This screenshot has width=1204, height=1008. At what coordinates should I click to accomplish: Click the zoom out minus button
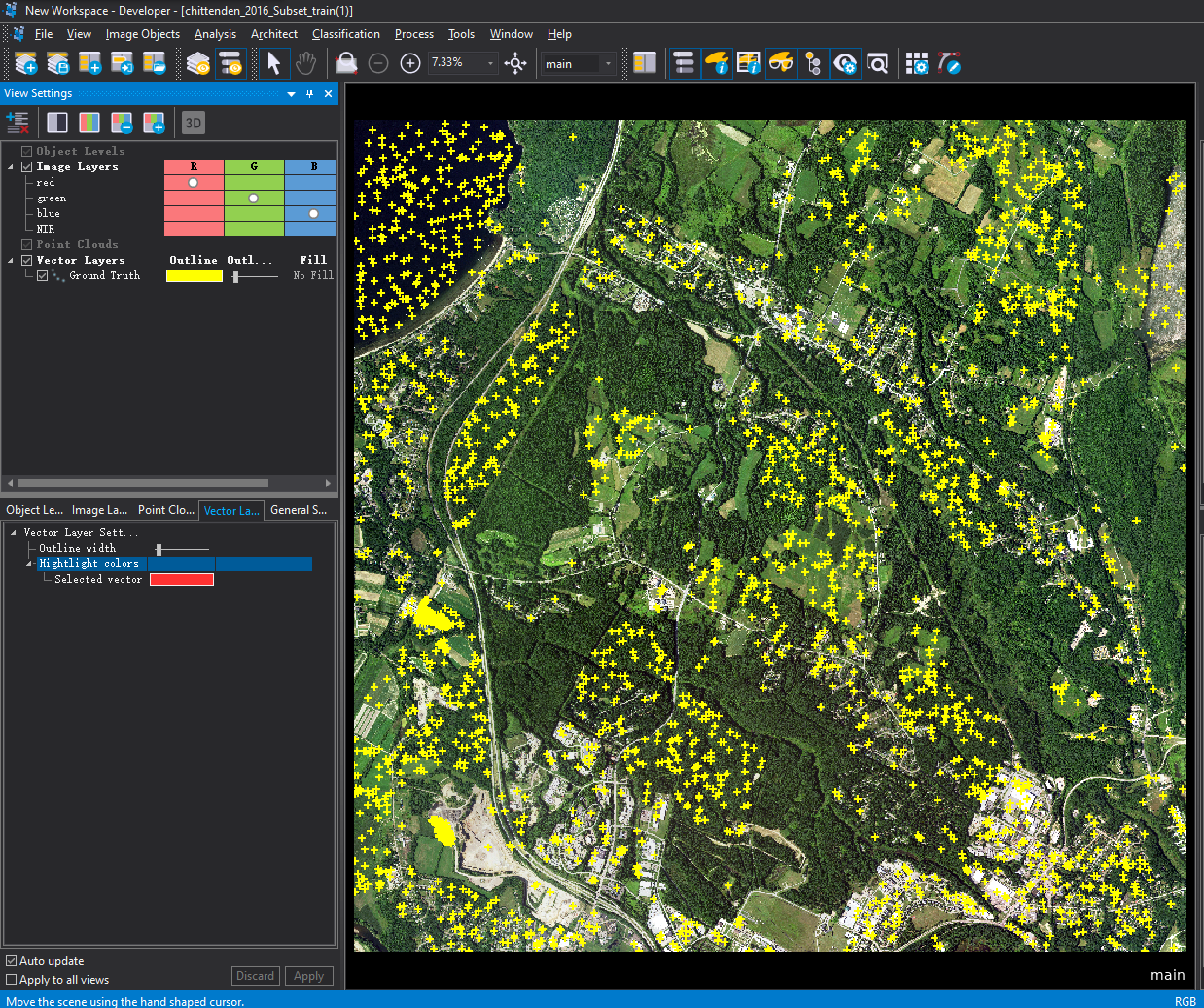tap(378, 63)
